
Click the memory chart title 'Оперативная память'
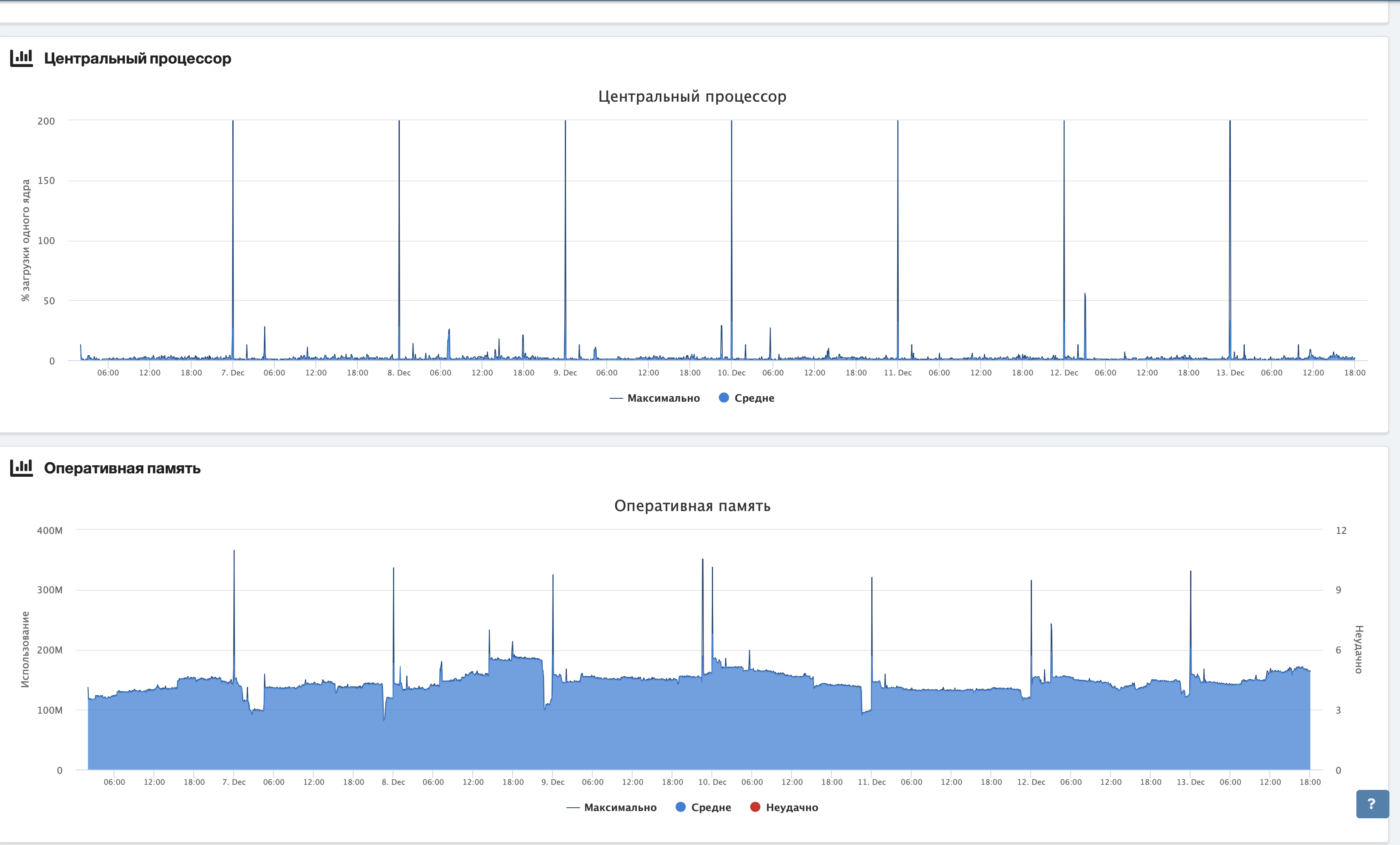[692, 506]
